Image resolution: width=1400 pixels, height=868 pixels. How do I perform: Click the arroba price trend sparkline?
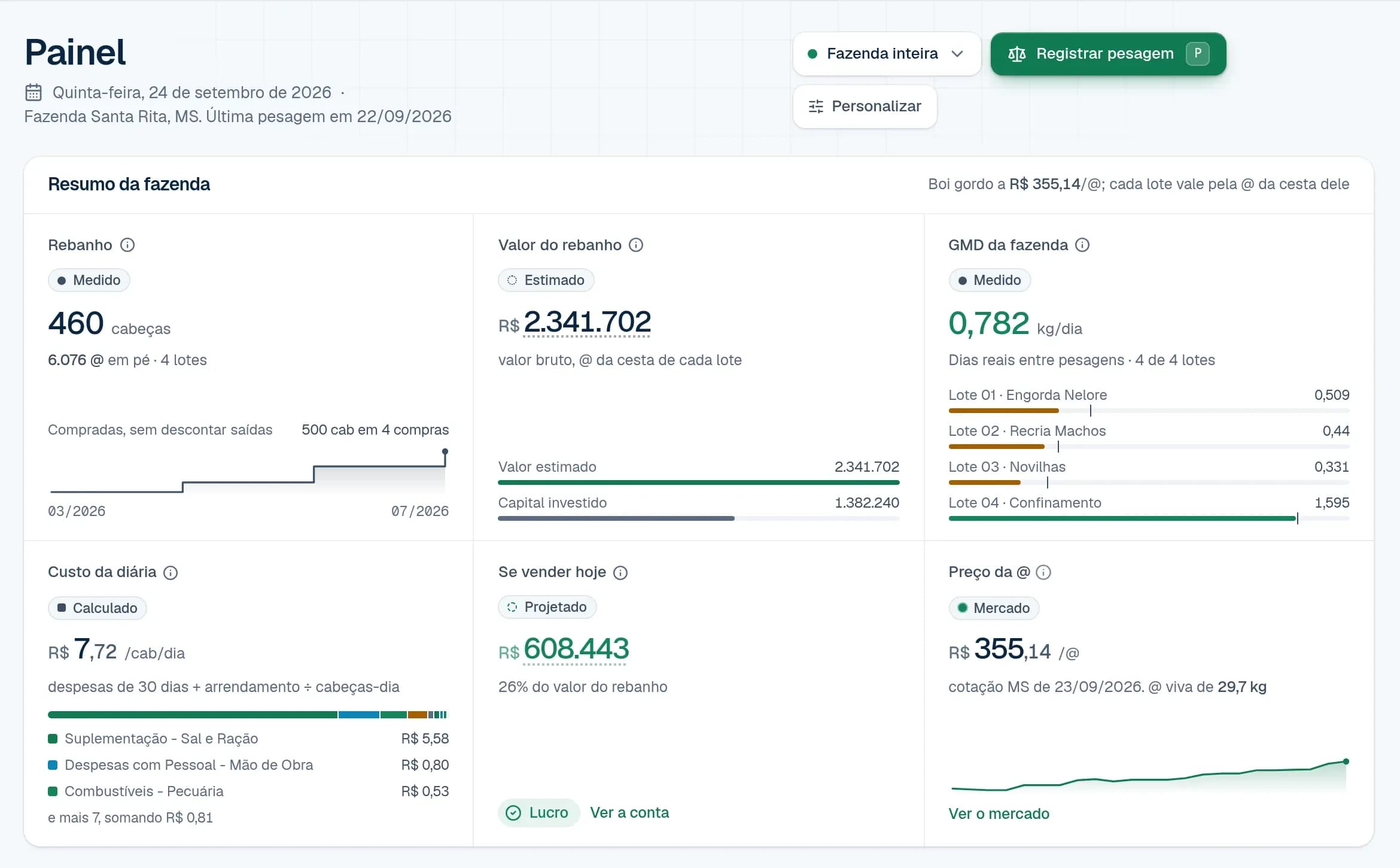(1149, 776)
